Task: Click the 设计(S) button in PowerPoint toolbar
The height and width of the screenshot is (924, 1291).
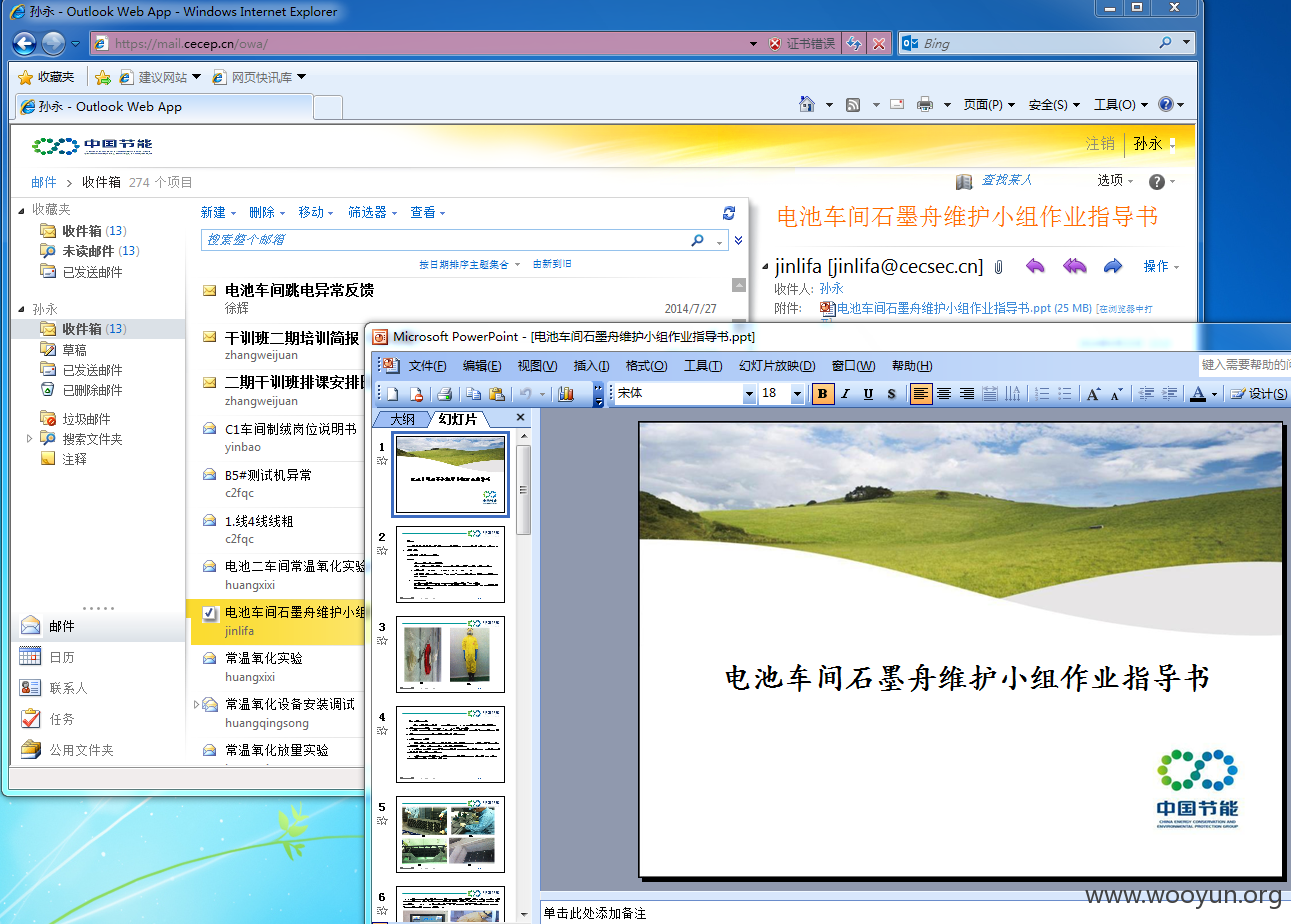Action: (1258, 394)
